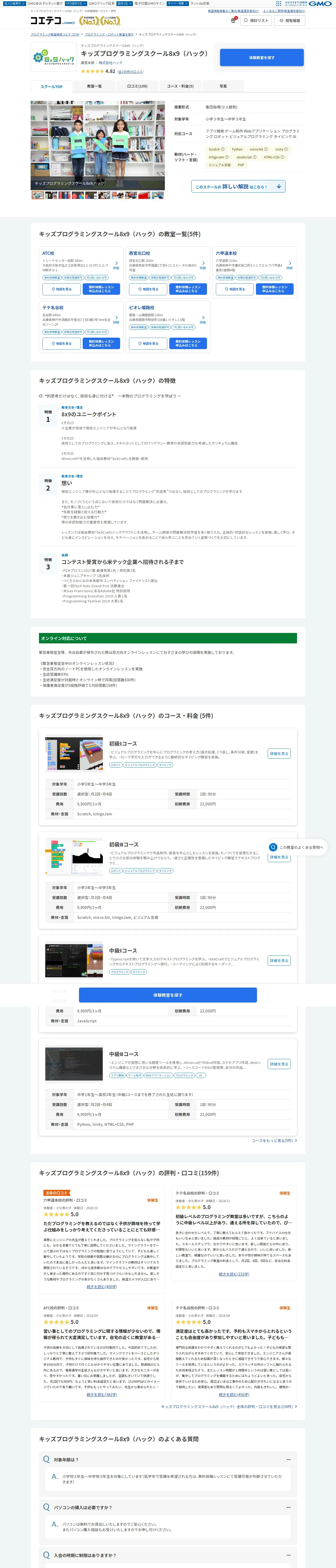336x1568 pixels.
Task: Open the 電子印鑑GMOサイン top bar link
Action: (149, 4)
